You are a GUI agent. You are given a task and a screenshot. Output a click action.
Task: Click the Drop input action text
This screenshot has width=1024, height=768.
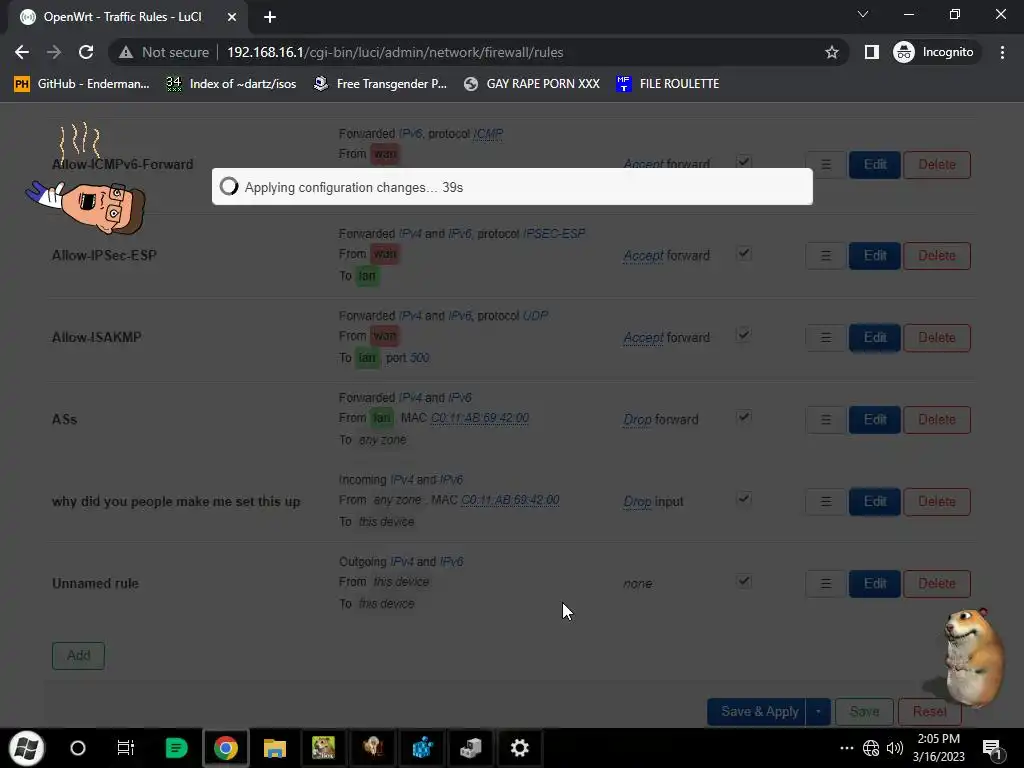click(653, 502)
